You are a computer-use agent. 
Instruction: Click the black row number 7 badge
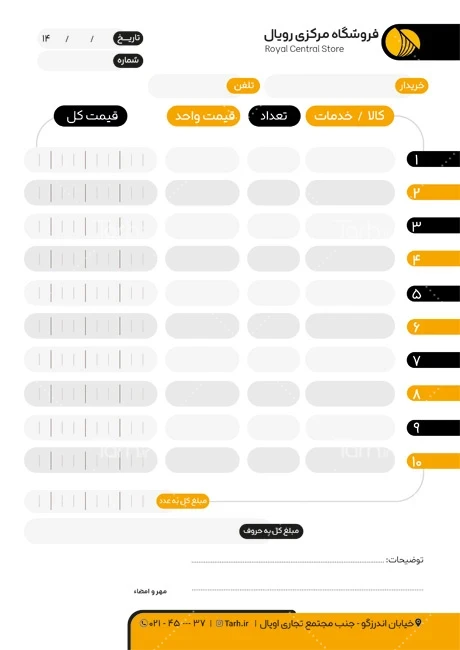click(433, 360)
